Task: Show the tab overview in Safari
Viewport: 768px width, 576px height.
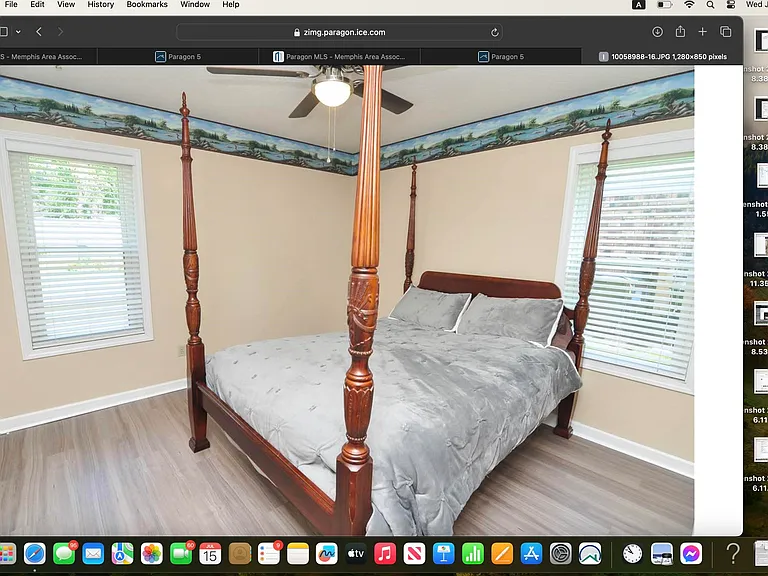Action: click(725, 32)
